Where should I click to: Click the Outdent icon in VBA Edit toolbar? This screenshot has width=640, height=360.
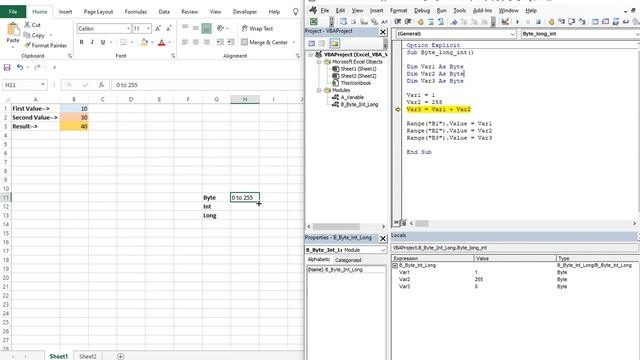coord(407,22)
